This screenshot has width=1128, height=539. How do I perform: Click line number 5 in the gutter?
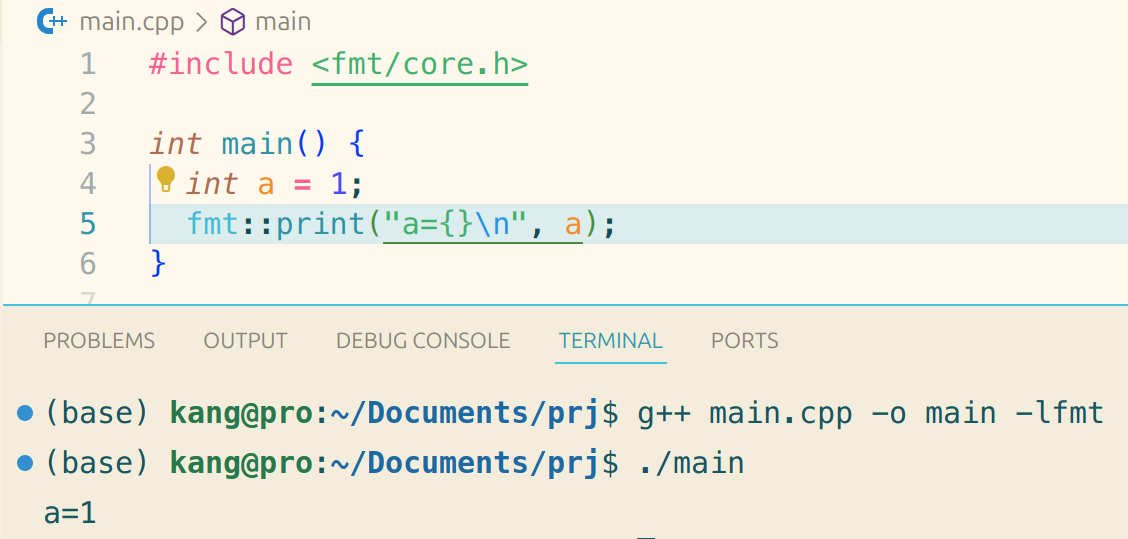88,224
